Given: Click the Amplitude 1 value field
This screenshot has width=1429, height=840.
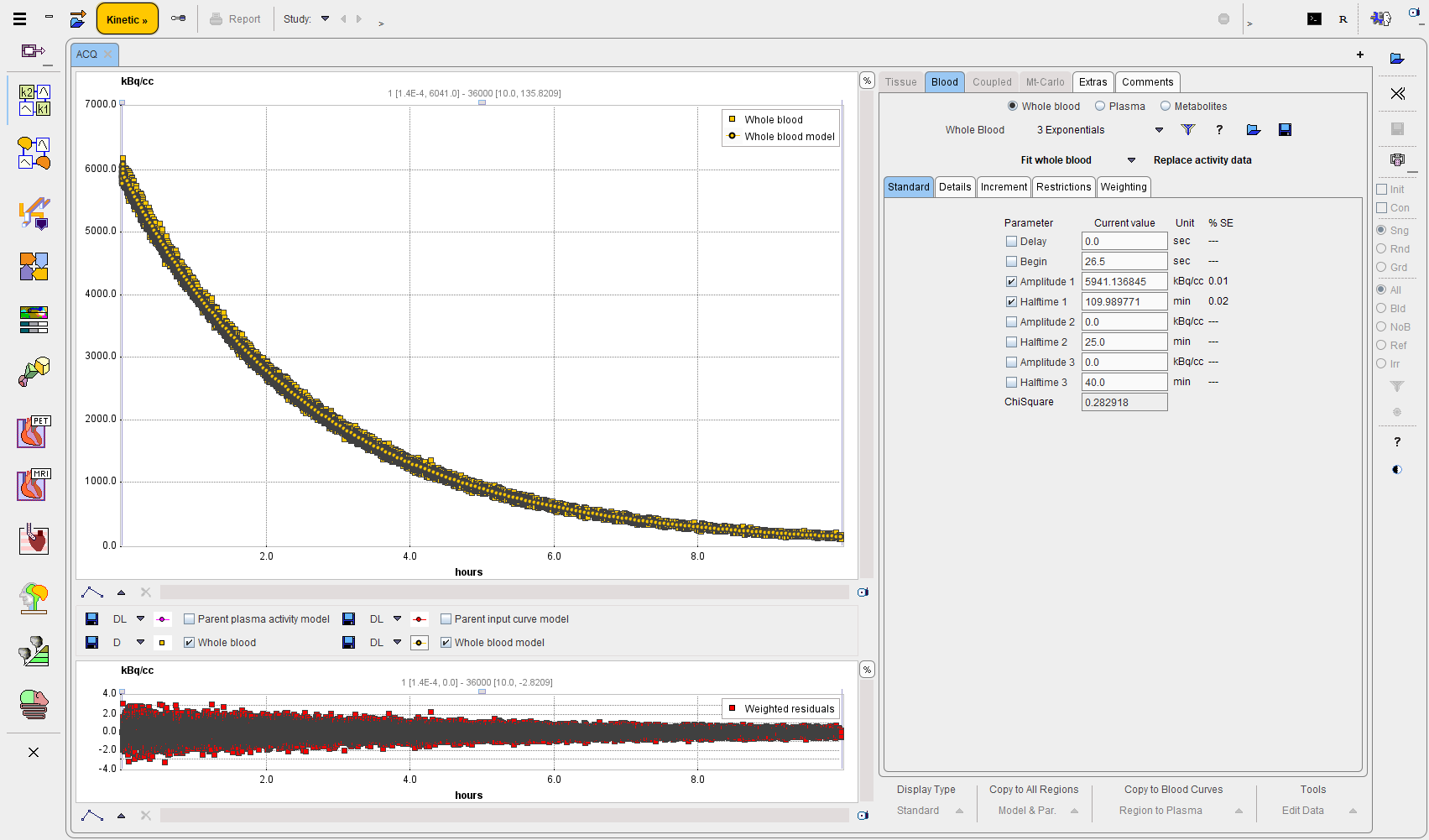Looking at the screenshot, I should point(1124,282).
